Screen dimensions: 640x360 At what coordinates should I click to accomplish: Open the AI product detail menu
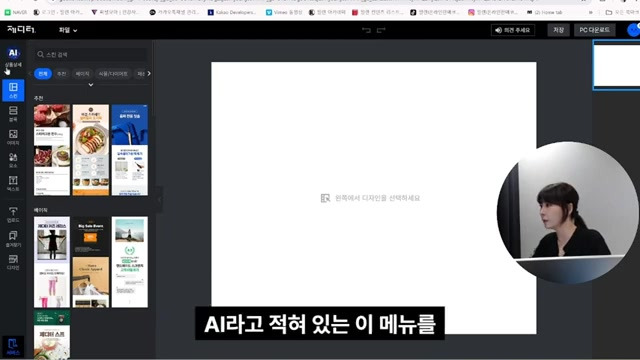(x=13, y=57)
